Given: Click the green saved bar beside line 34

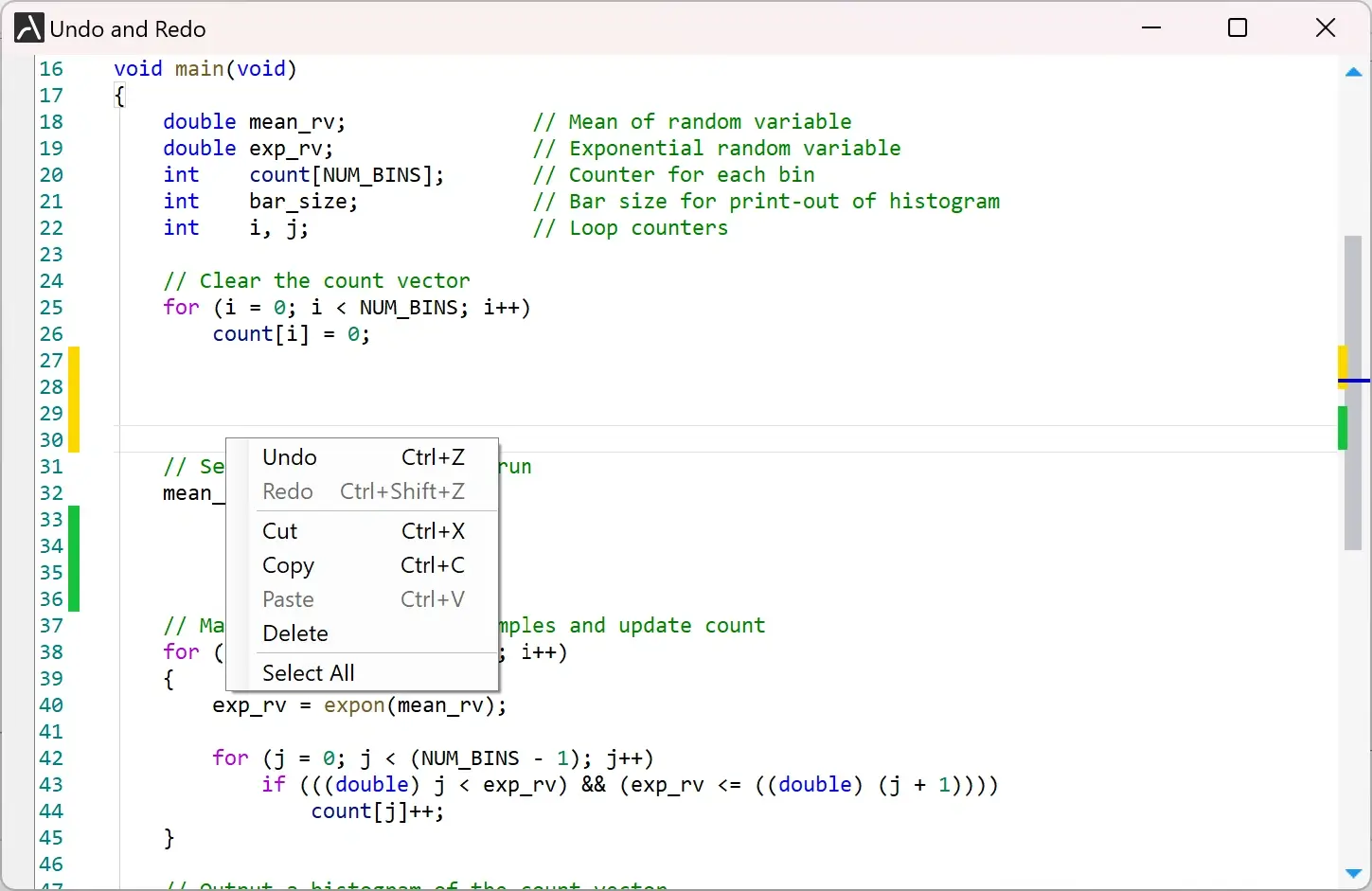Looking at the screenshot, I should (74, 546).
